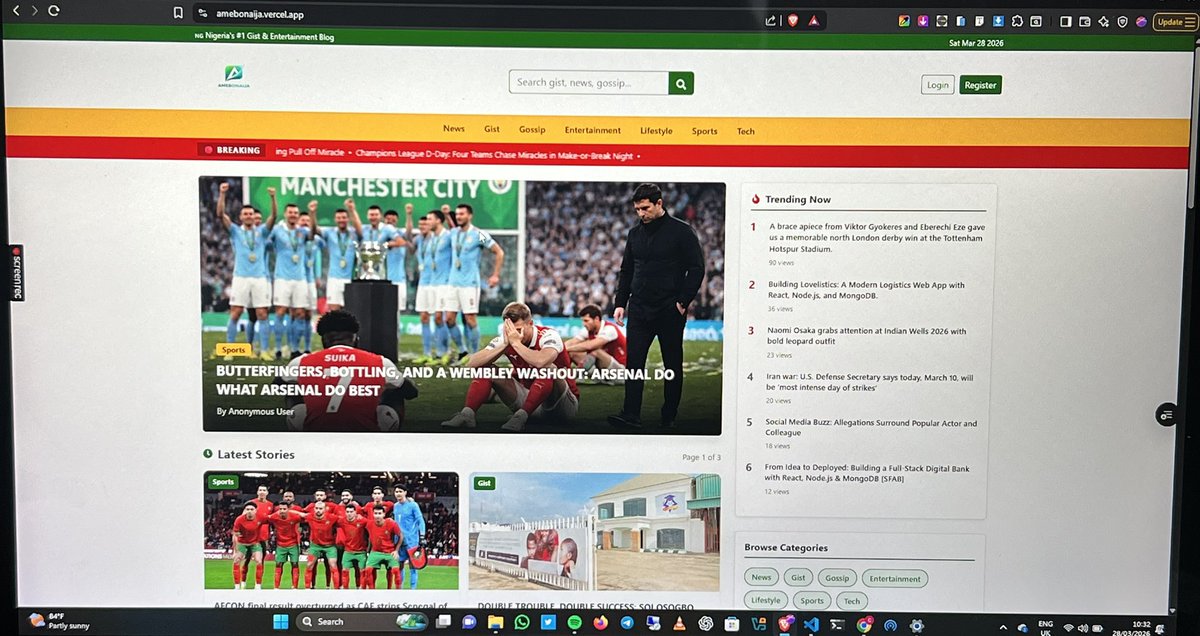
Task: Open WhatsApp from the taskbar
Action: click(x=521, y=622)
